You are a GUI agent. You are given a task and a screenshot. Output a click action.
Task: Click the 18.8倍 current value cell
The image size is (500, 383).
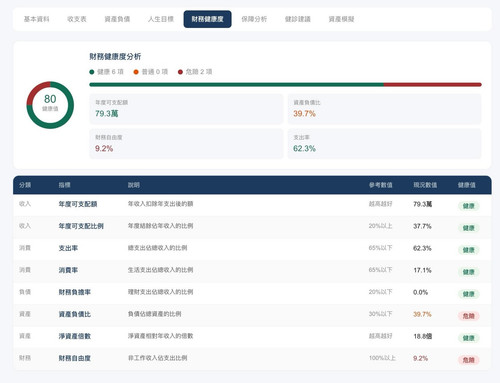pyautogui.click(x=423, y=336)
